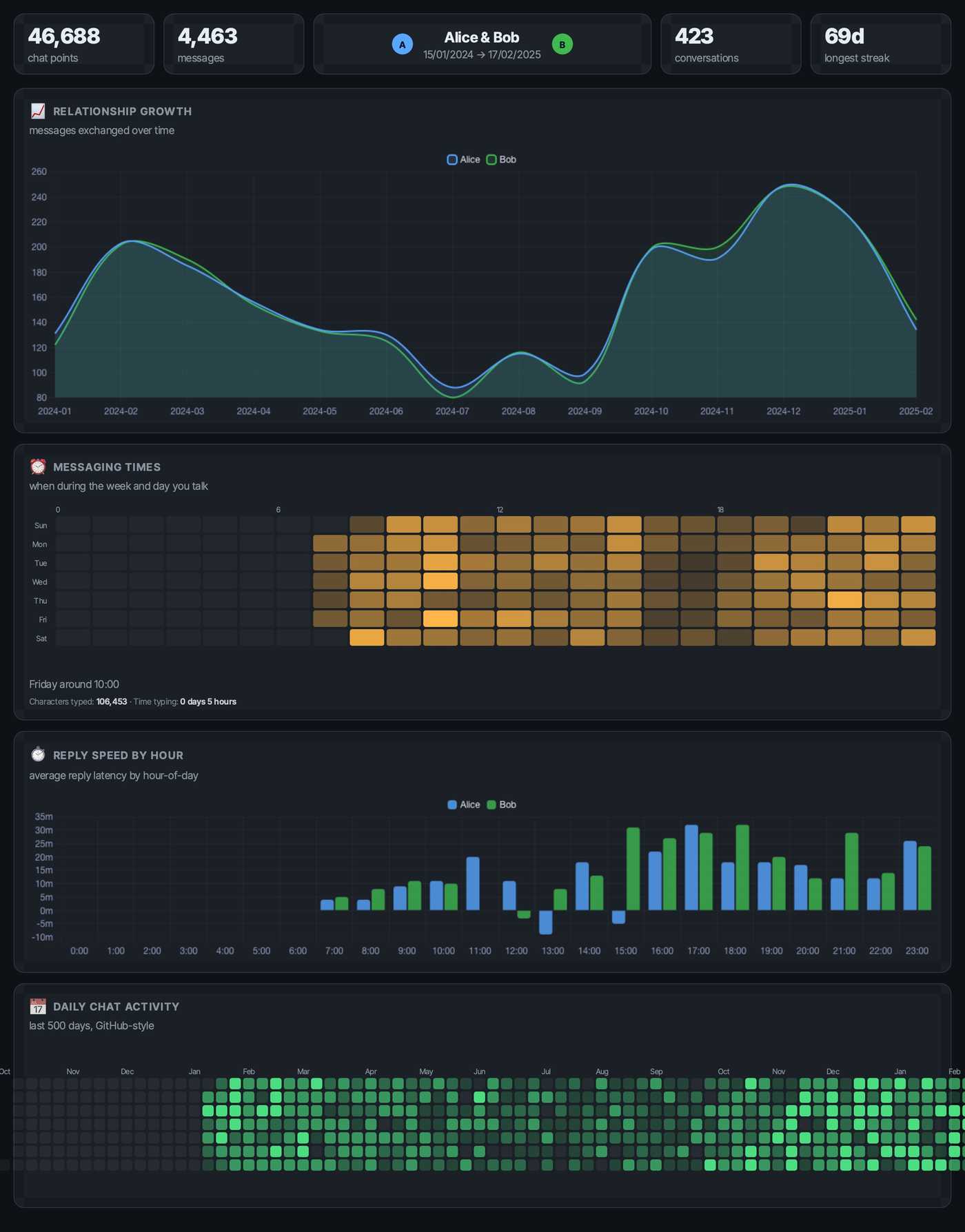Hide Bob bars in Reply Speed legend
This screenshot has height=1232, width=965.
501,805
